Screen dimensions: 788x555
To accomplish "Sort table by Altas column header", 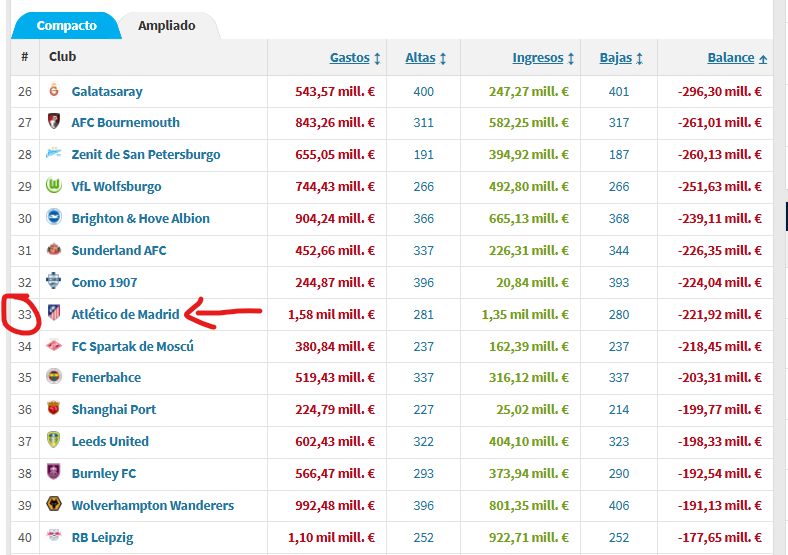I will [x=420, y=58].
